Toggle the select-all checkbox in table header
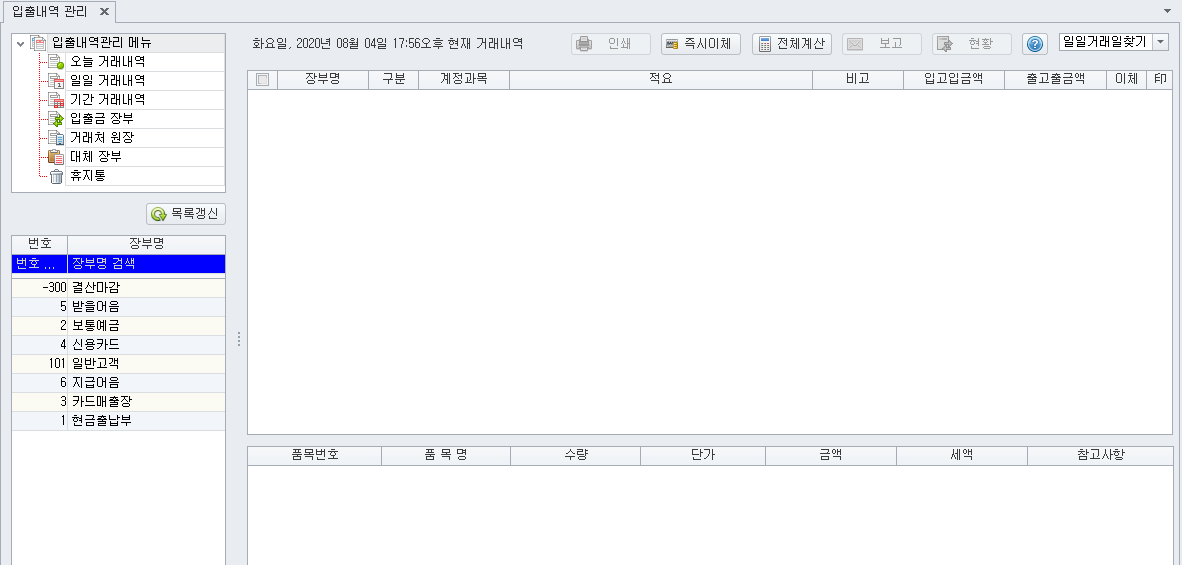This screenshot has height=565, width=1182. coord(262,80)
